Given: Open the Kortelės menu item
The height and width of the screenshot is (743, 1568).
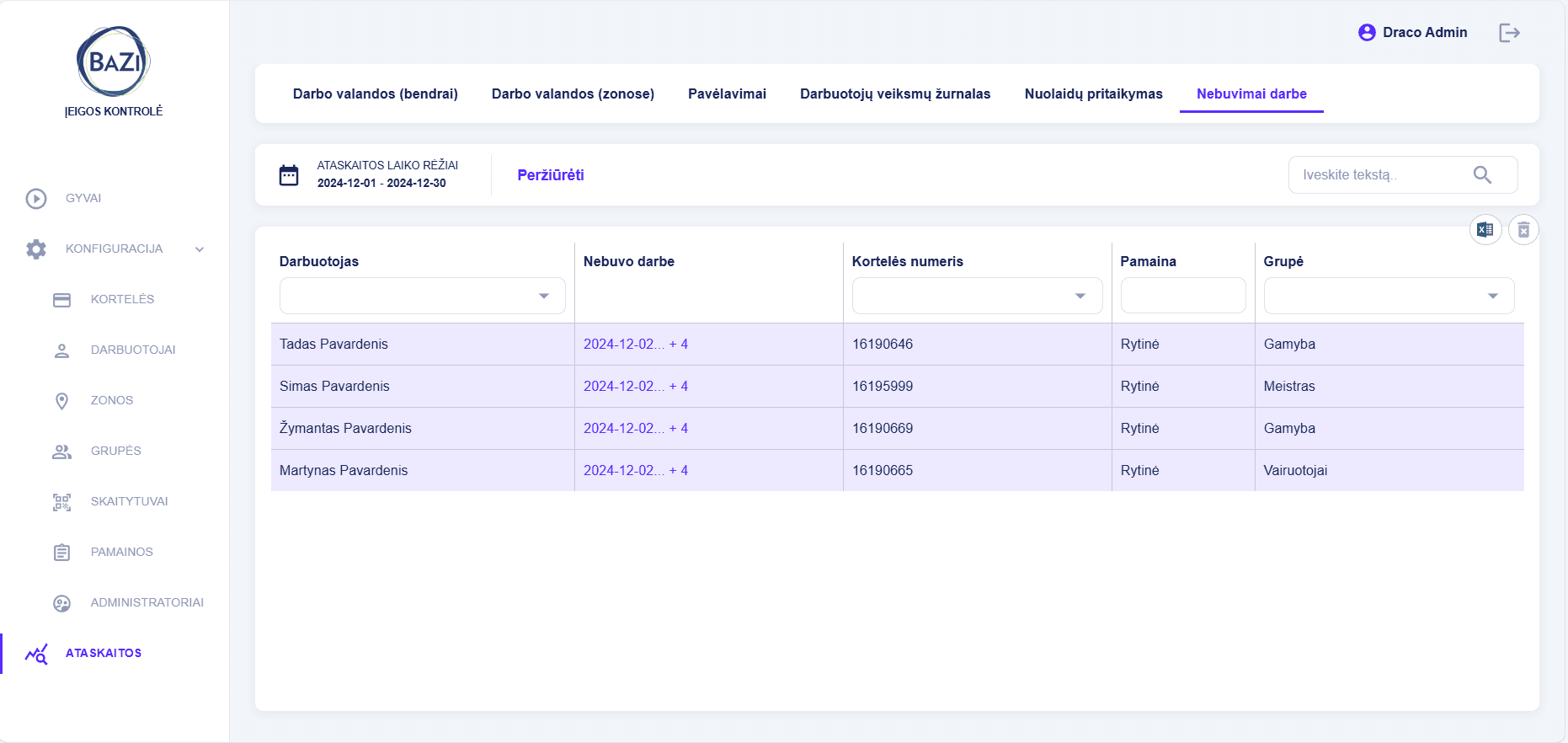Looking at the screenshot, I should tap(123, 300).
